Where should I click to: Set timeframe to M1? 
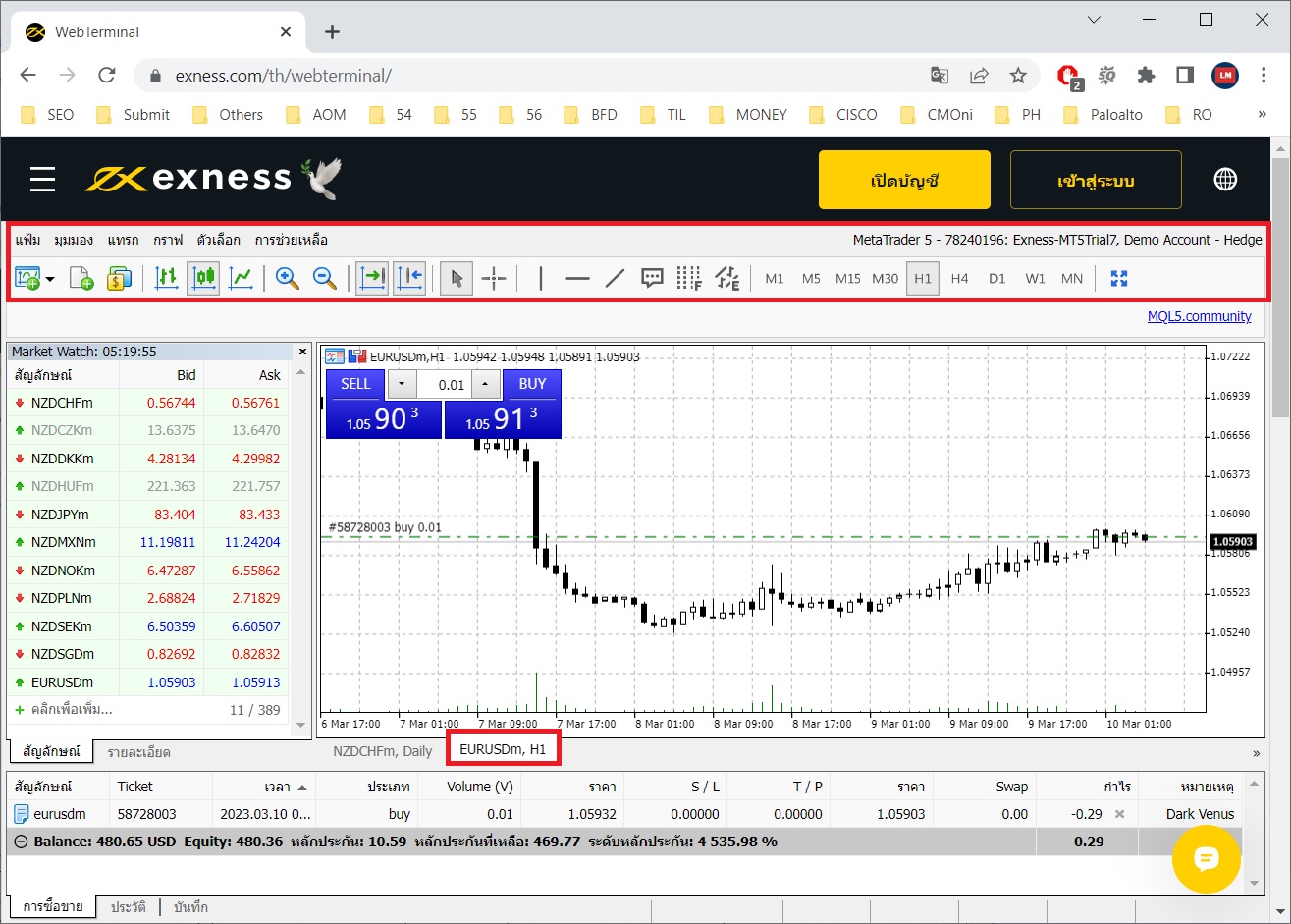(775, 279)
